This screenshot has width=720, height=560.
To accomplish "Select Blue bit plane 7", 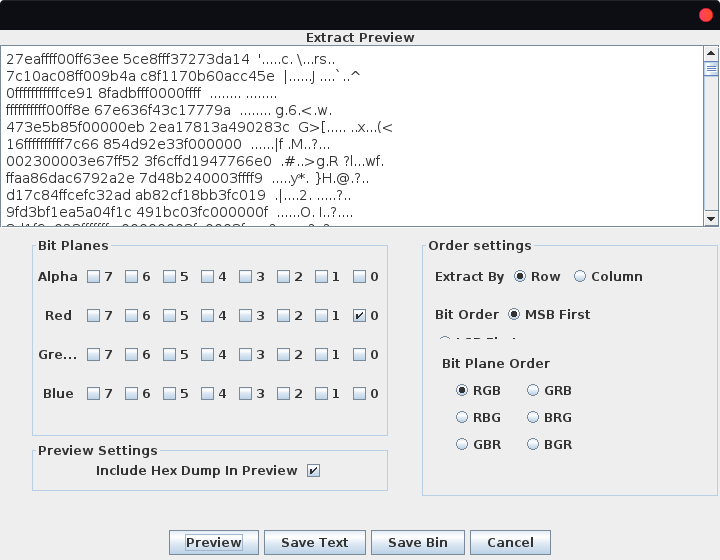I will (94, 393).
